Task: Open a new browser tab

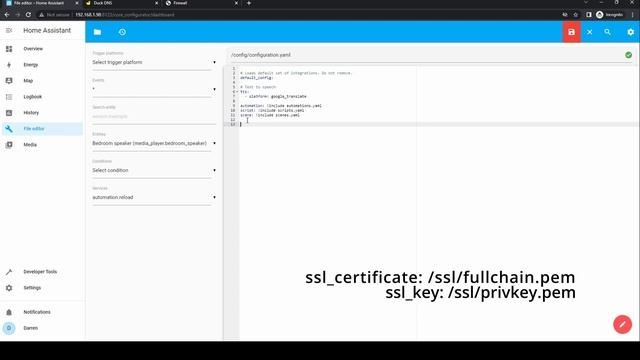Action: click(249, 3)
